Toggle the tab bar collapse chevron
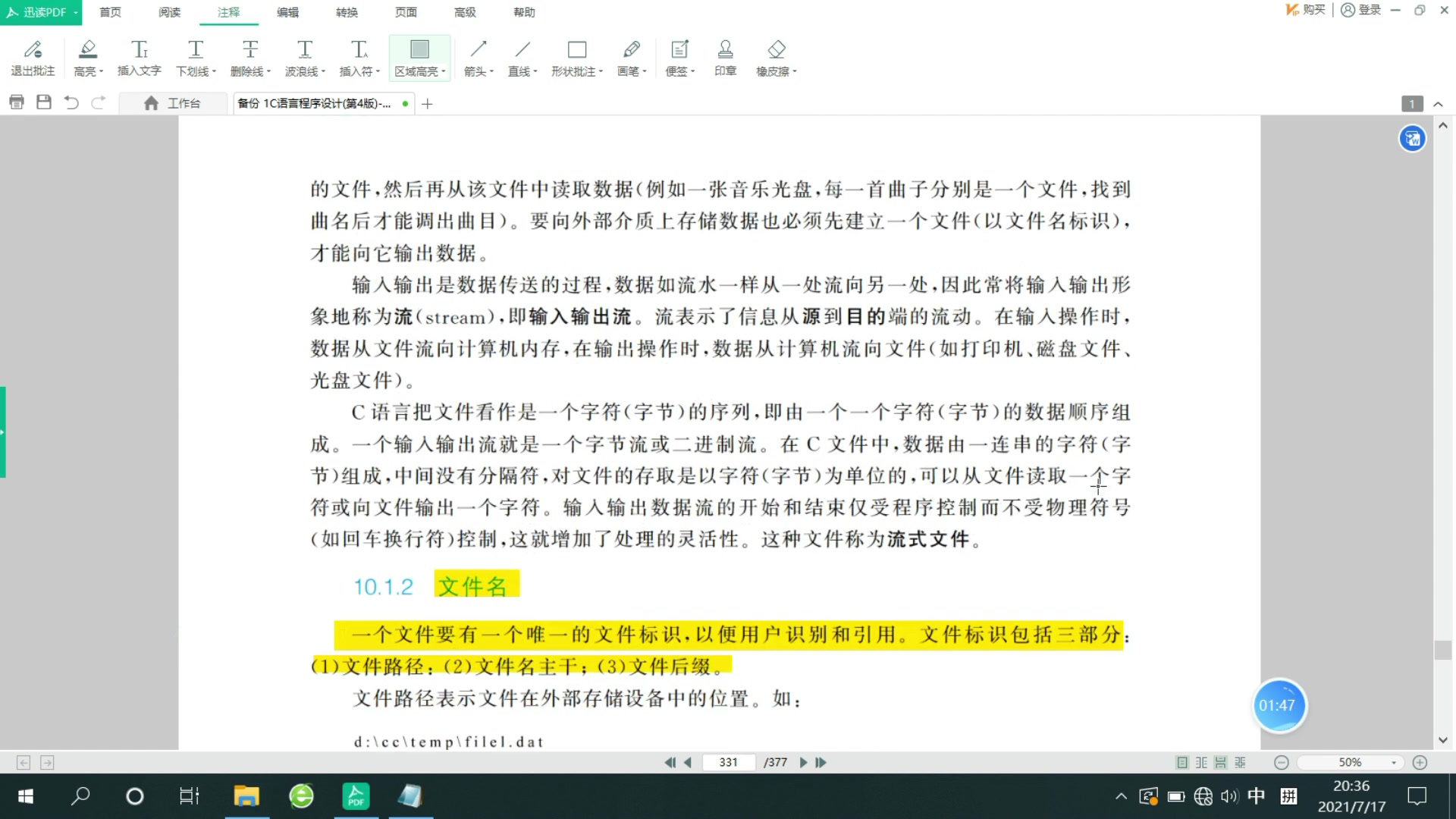 click(1439, 103)
